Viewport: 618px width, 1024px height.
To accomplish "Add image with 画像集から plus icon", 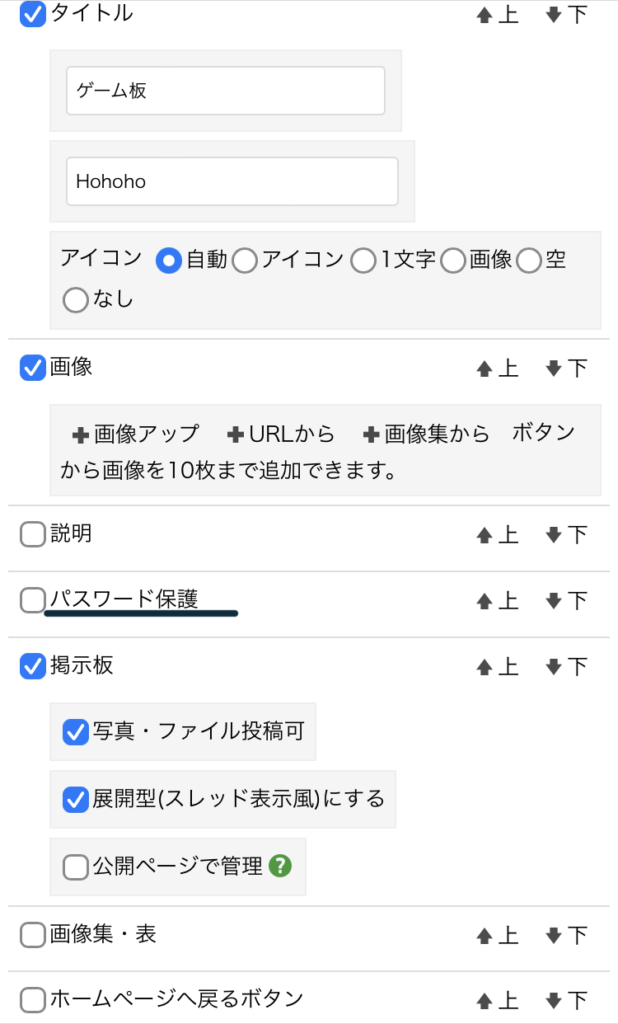I will point(371,435).
